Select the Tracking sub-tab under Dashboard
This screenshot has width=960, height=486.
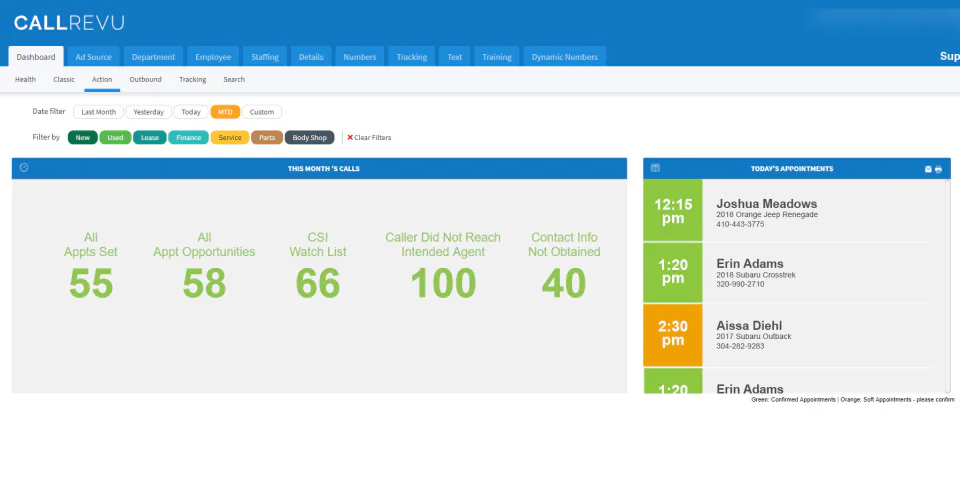pyautogui.click(x=192, y=80)
